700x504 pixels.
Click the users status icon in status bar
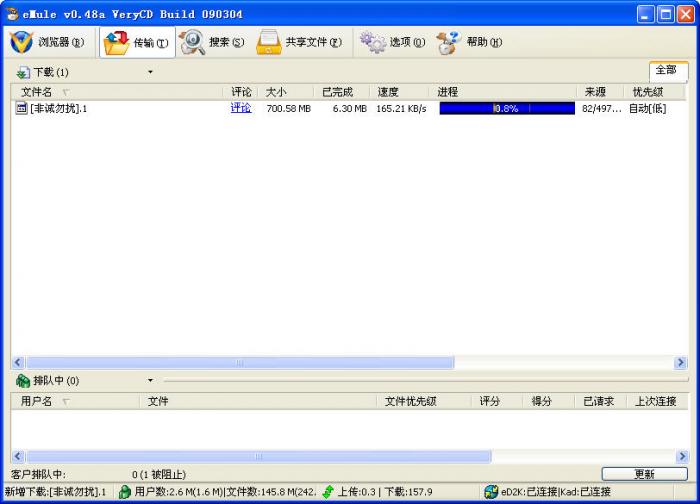125,491
